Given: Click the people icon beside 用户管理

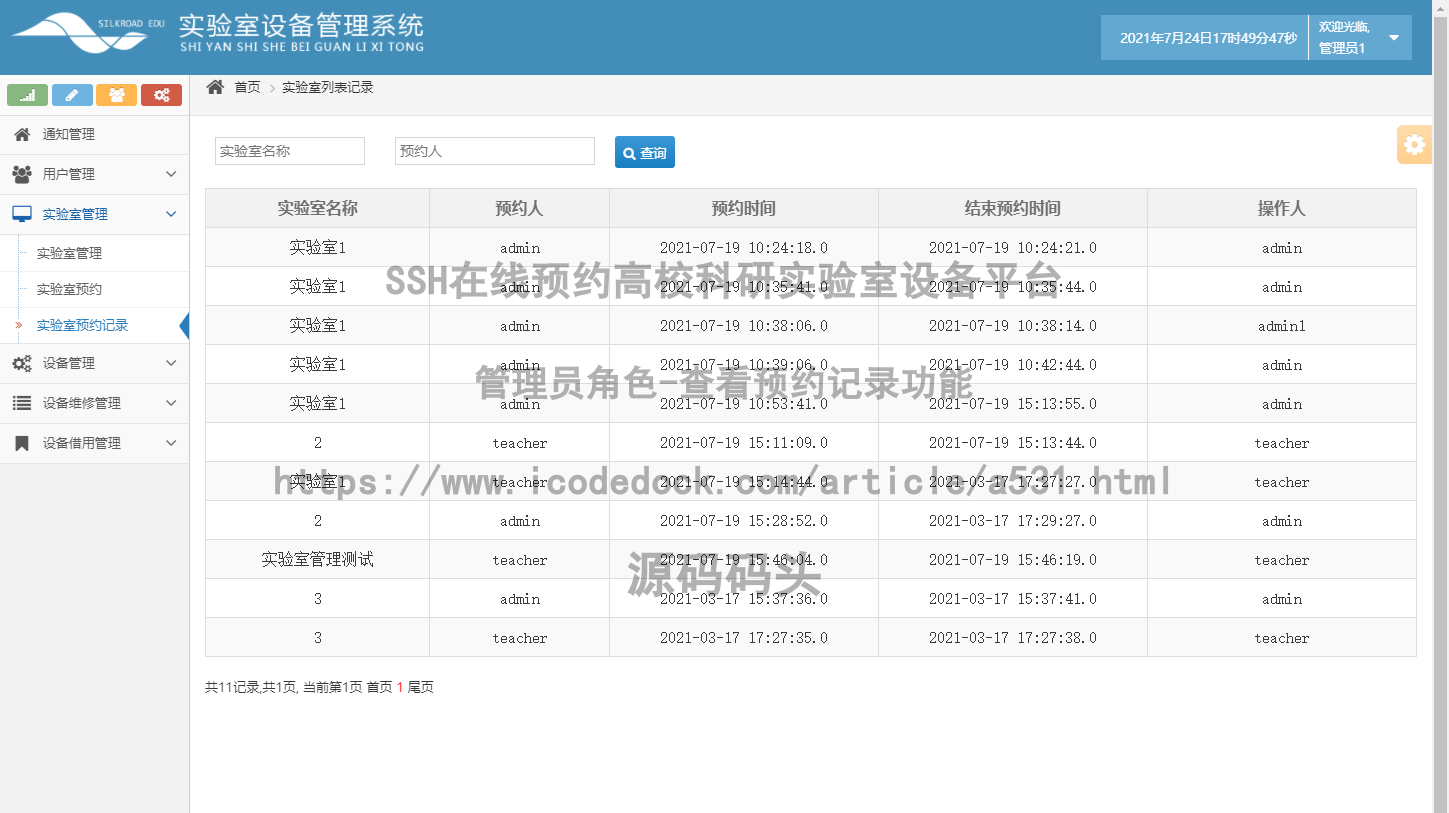Looking at the screenshot, I should [x=22, y=173].
